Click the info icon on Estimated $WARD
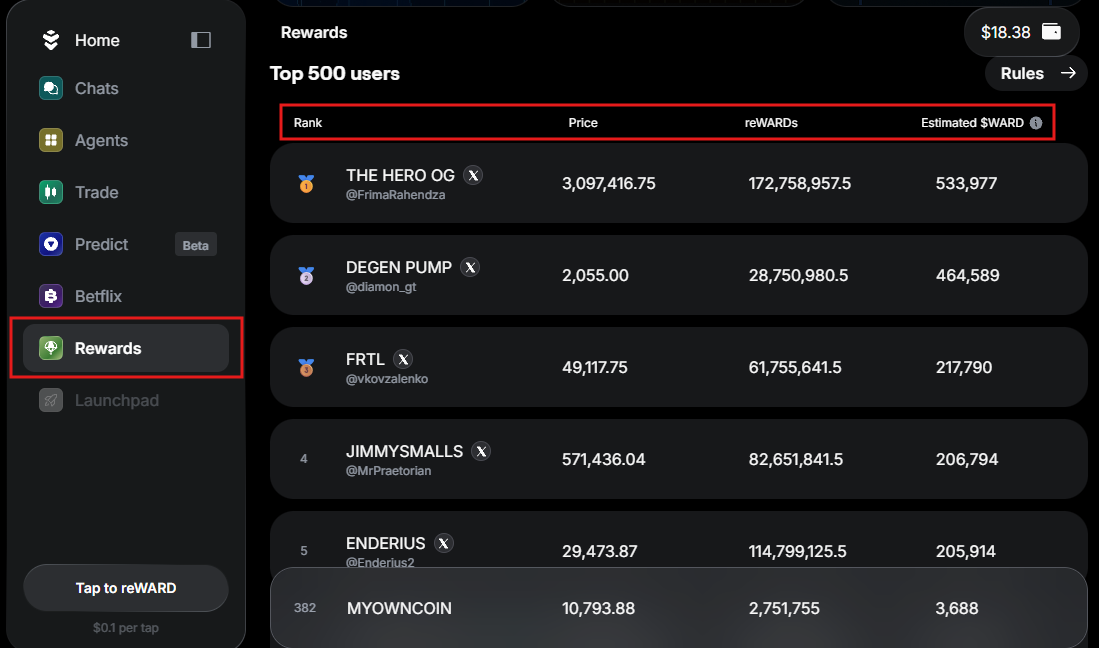Image resolution: width=1099 pixels, height=648 pixels. (x=1034, y=122)
